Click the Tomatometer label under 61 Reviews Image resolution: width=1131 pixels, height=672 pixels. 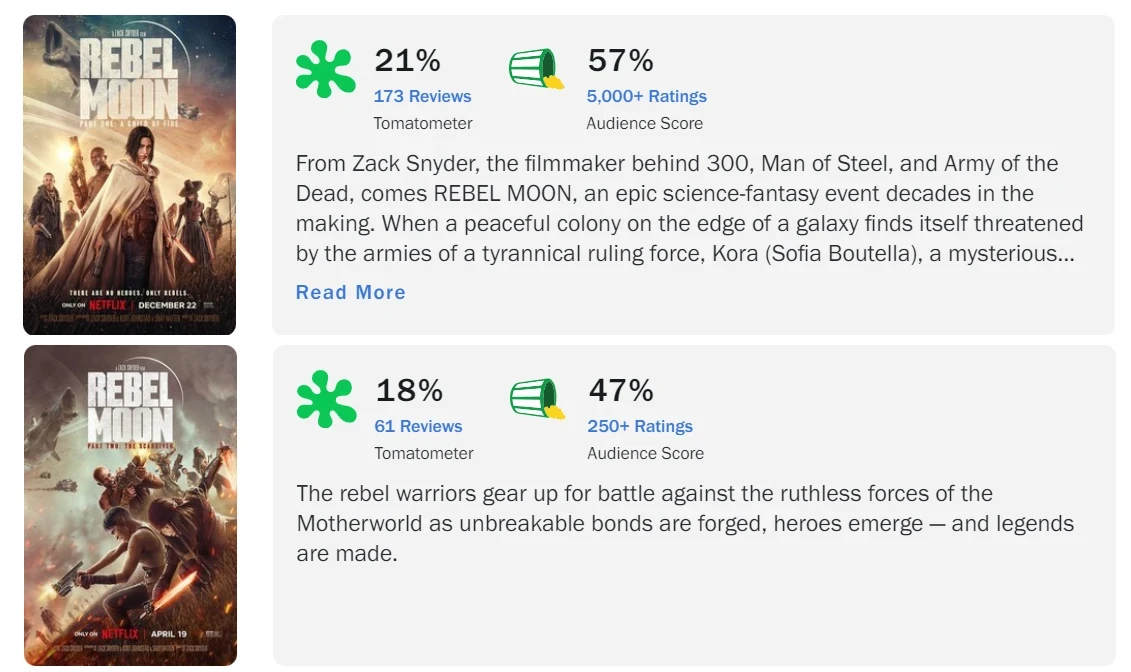coord(424,453)
